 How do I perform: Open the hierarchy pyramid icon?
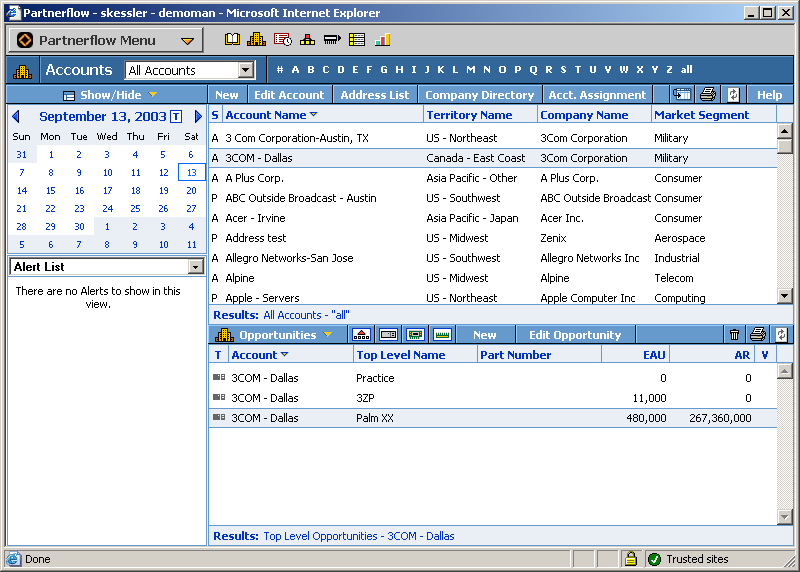point(307,39)
